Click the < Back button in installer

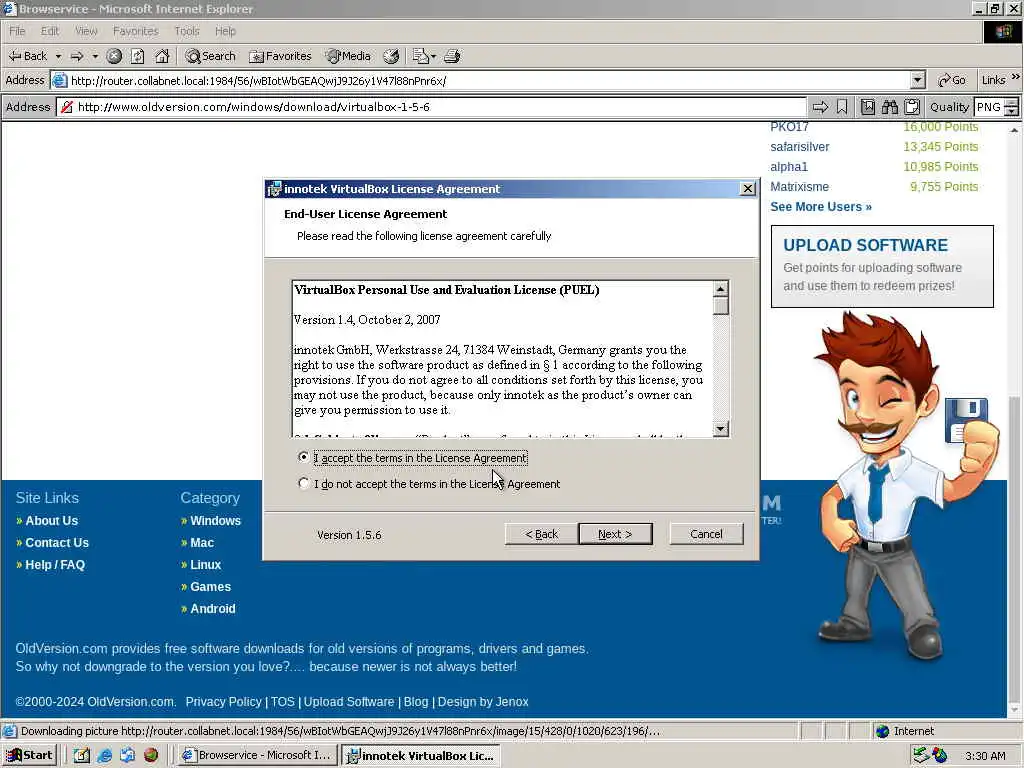(x=541, y=534)
